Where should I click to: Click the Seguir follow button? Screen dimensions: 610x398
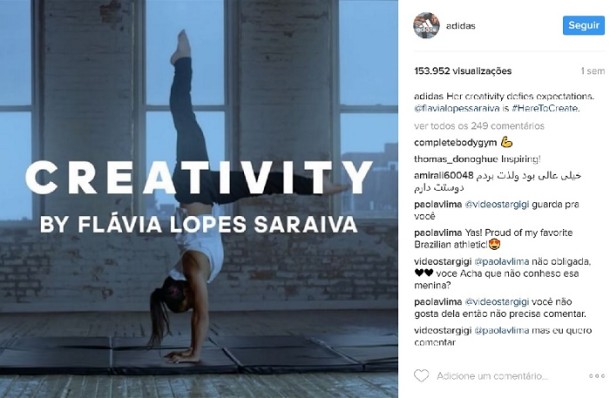click(584, 26)
